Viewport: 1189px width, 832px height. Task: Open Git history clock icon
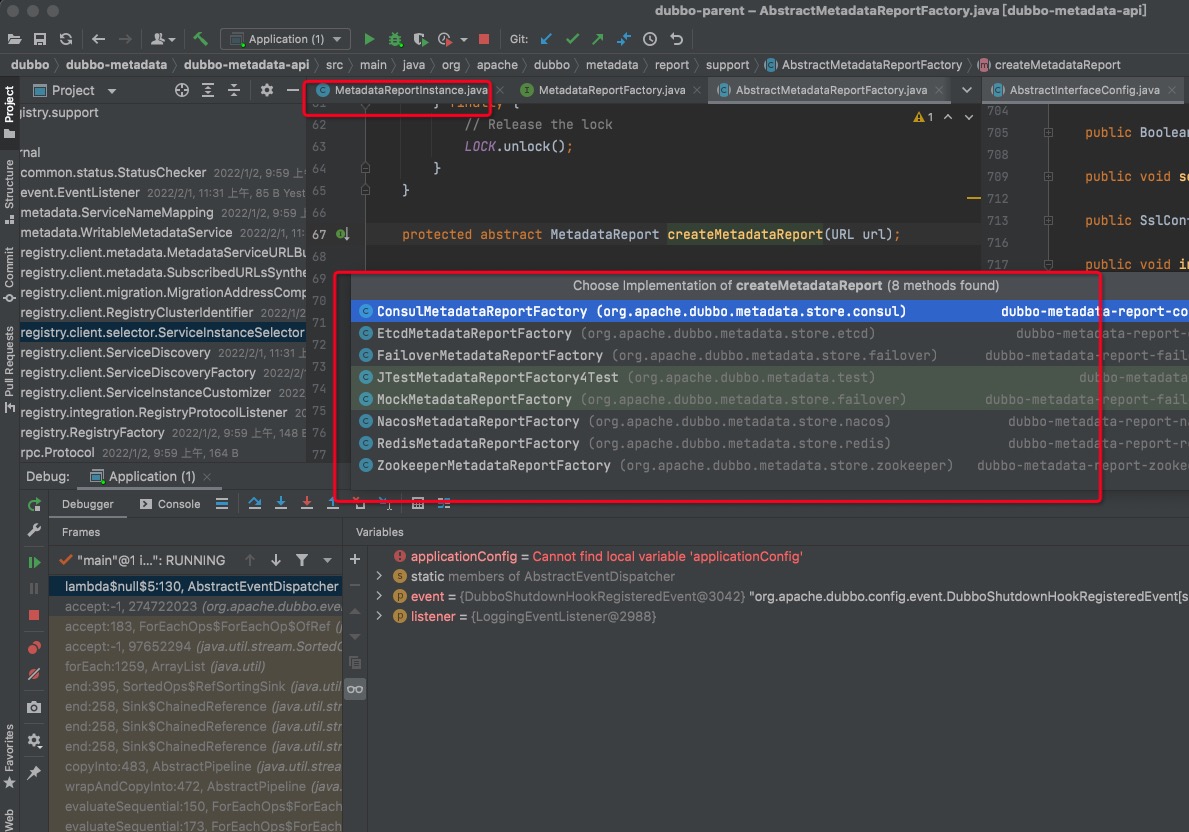[x=650, y=39]
